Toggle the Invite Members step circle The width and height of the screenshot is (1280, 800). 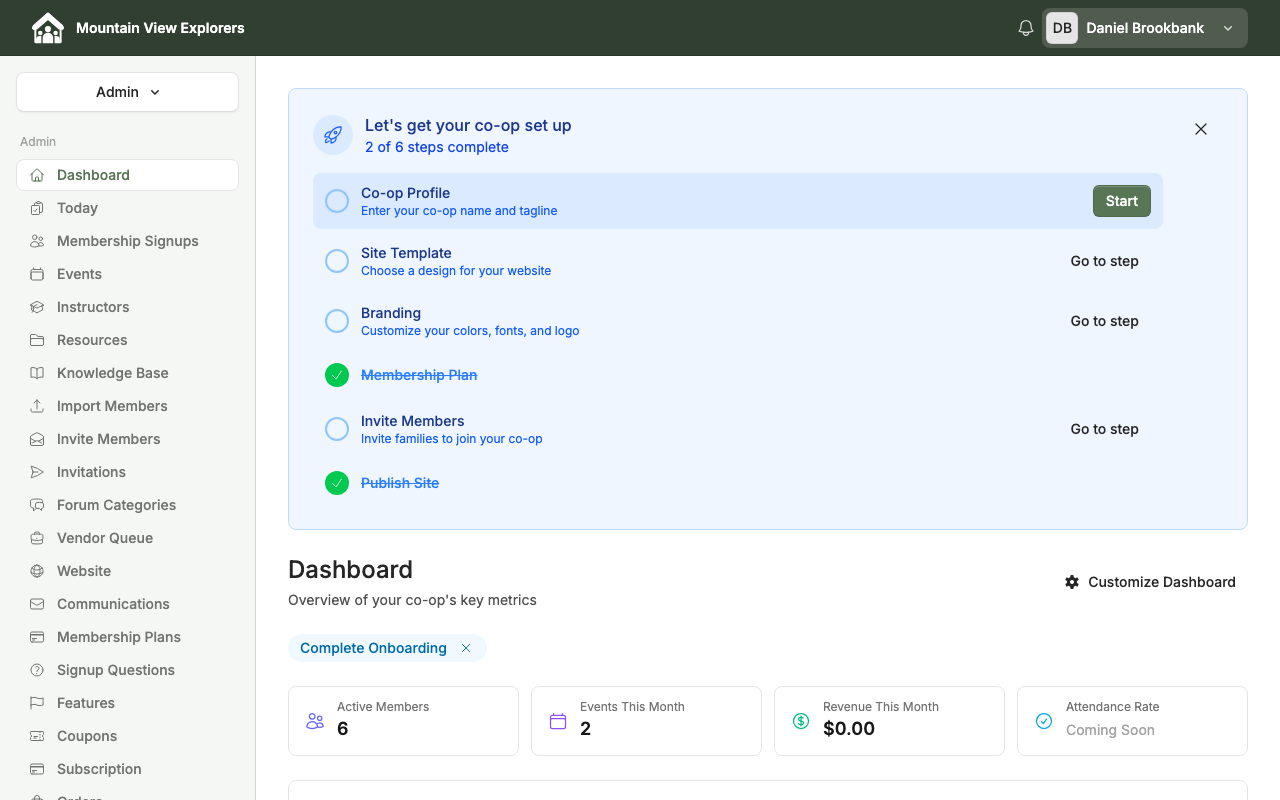[x=337, y=429]
